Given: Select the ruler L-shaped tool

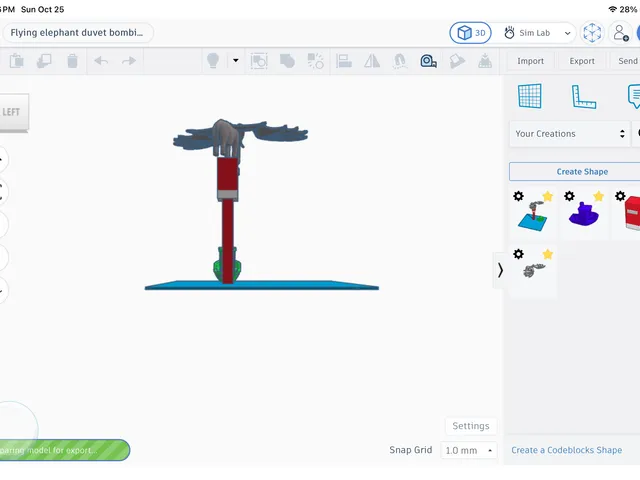Looking at the screenshot, I should coord(584,97).
